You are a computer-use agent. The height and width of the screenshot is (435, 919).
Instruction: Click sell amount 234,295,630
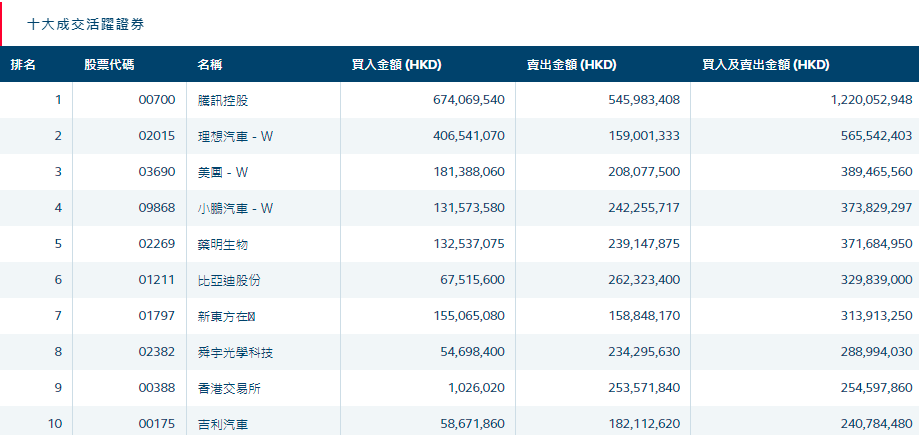(644, 352)
